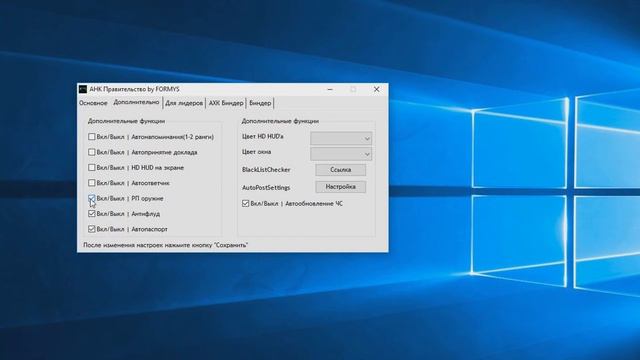
Task: Enable the HD HUD на экране checkbox
Action: tap(92, 167)
